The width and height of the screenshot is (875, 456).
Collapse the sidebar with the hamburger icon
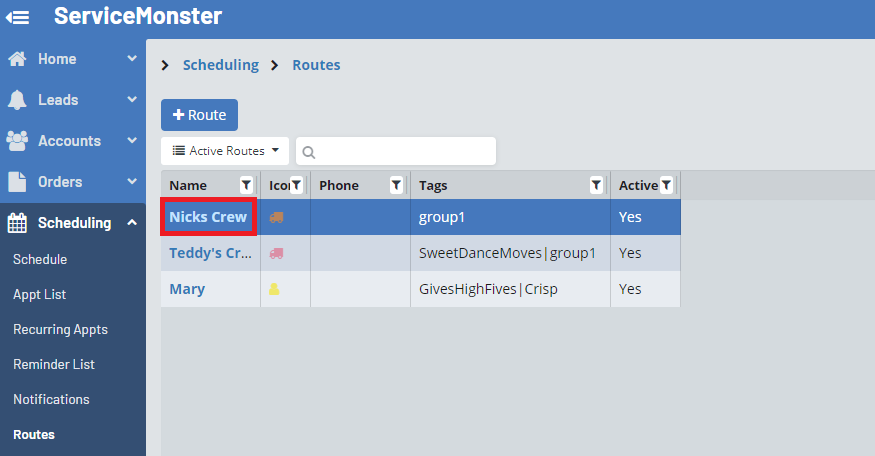point(18,17)
